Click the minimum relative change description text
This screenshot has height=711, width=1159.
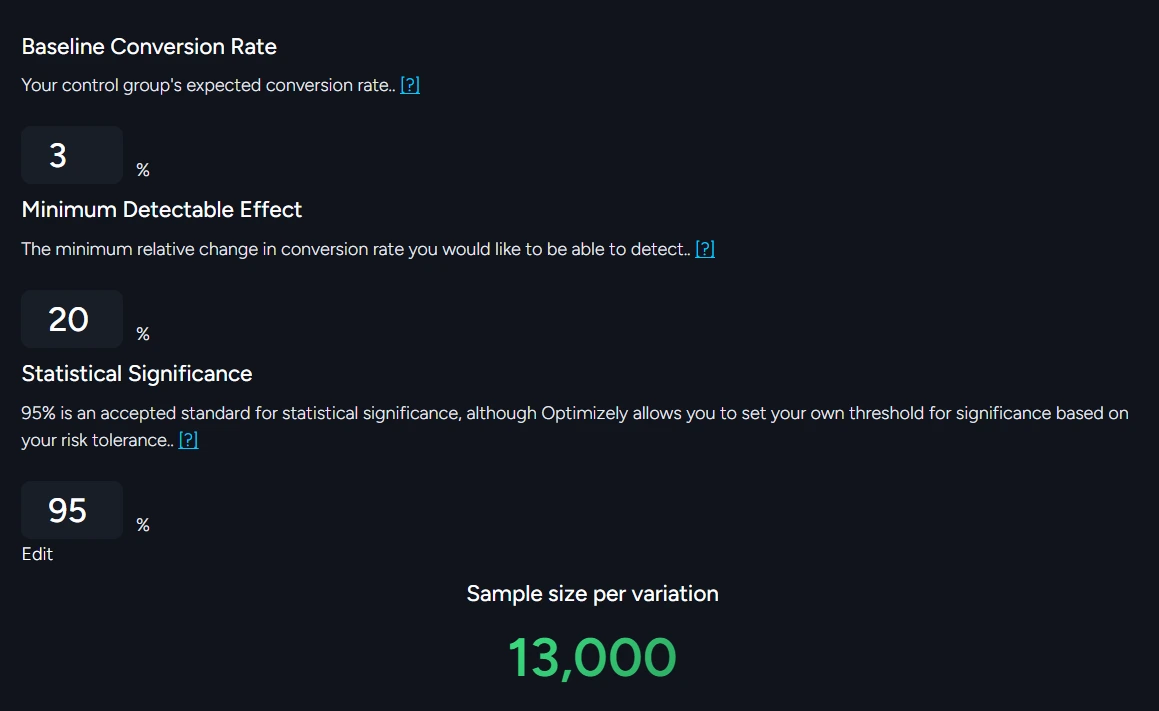355,249
